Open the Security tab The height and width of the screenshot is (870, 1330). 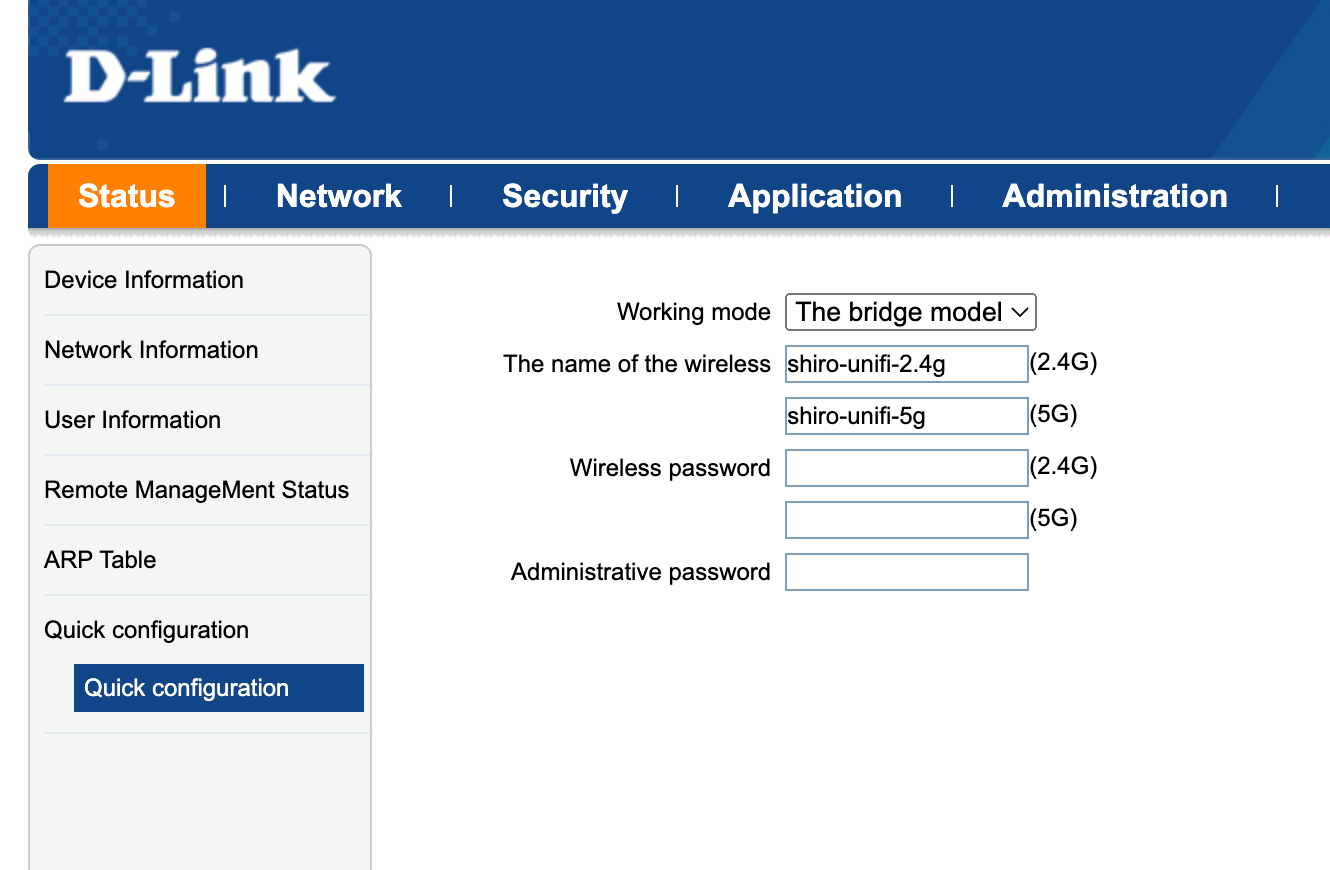coord(565,196)
